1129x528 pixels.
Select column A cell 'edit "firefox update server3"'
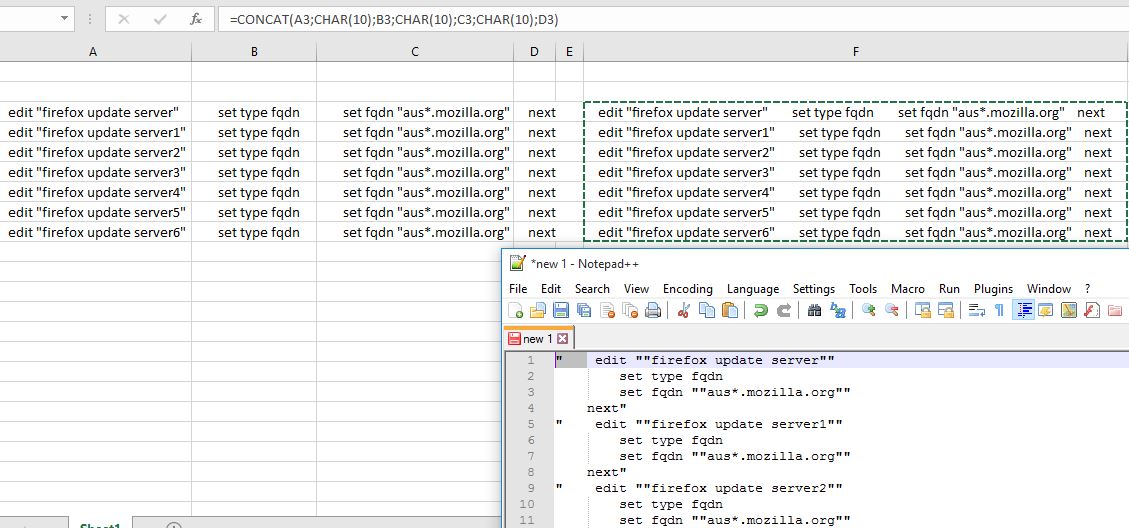click(96, 172)
